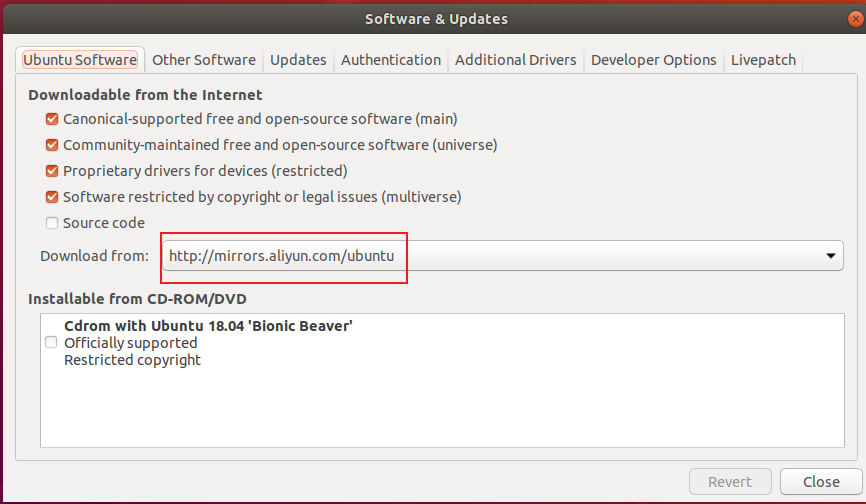Screen dimensions: 866x504
Task: Enable the Source code checkbox
Action: tap(52, 223)
